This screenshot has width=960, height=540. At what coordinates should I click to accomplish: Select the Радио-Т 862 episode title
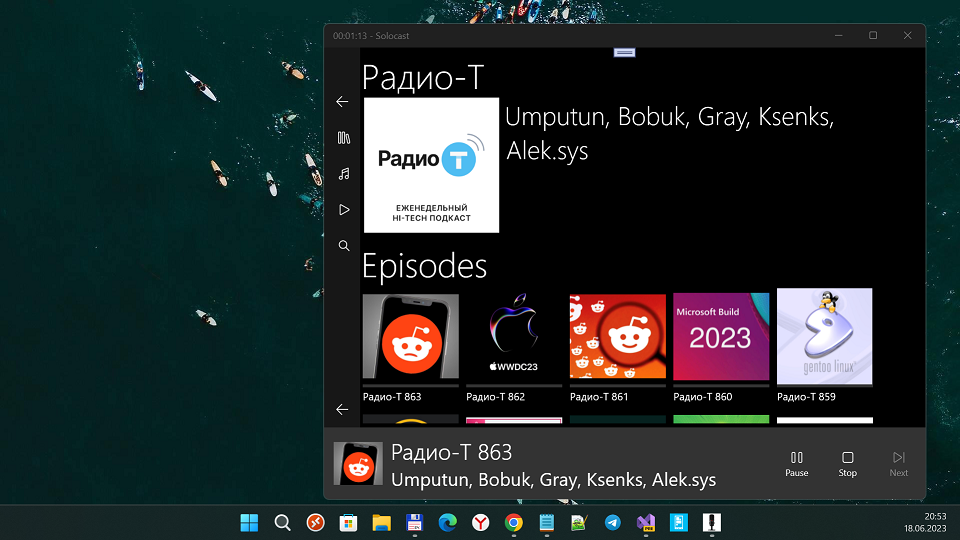(495, 397)
